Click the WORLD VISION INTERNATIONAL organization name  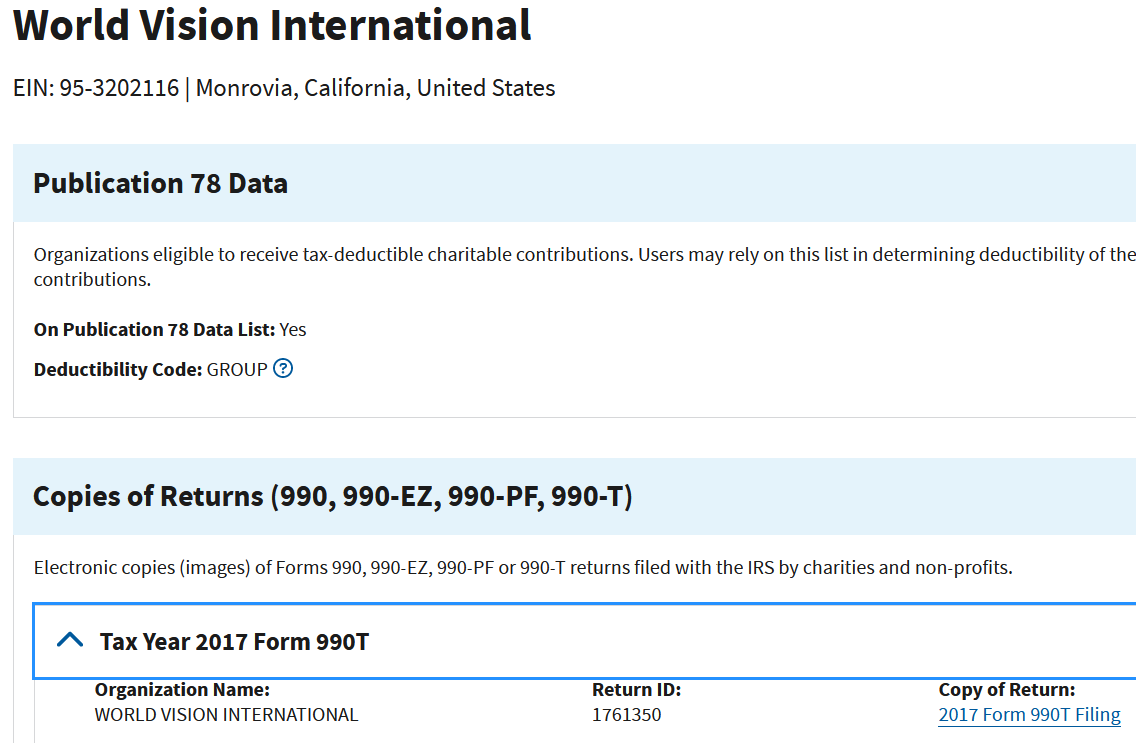click(x=225, y=714)
